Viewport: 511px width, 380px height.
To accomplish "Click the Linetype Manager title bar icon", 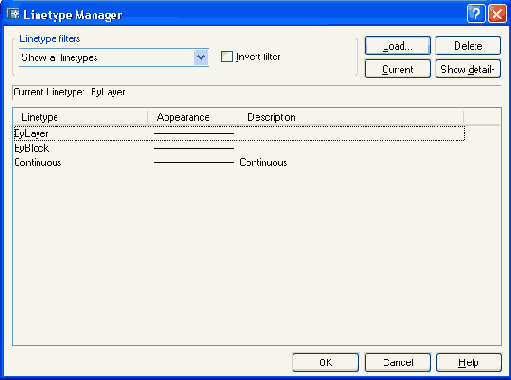I will (13, 14).
